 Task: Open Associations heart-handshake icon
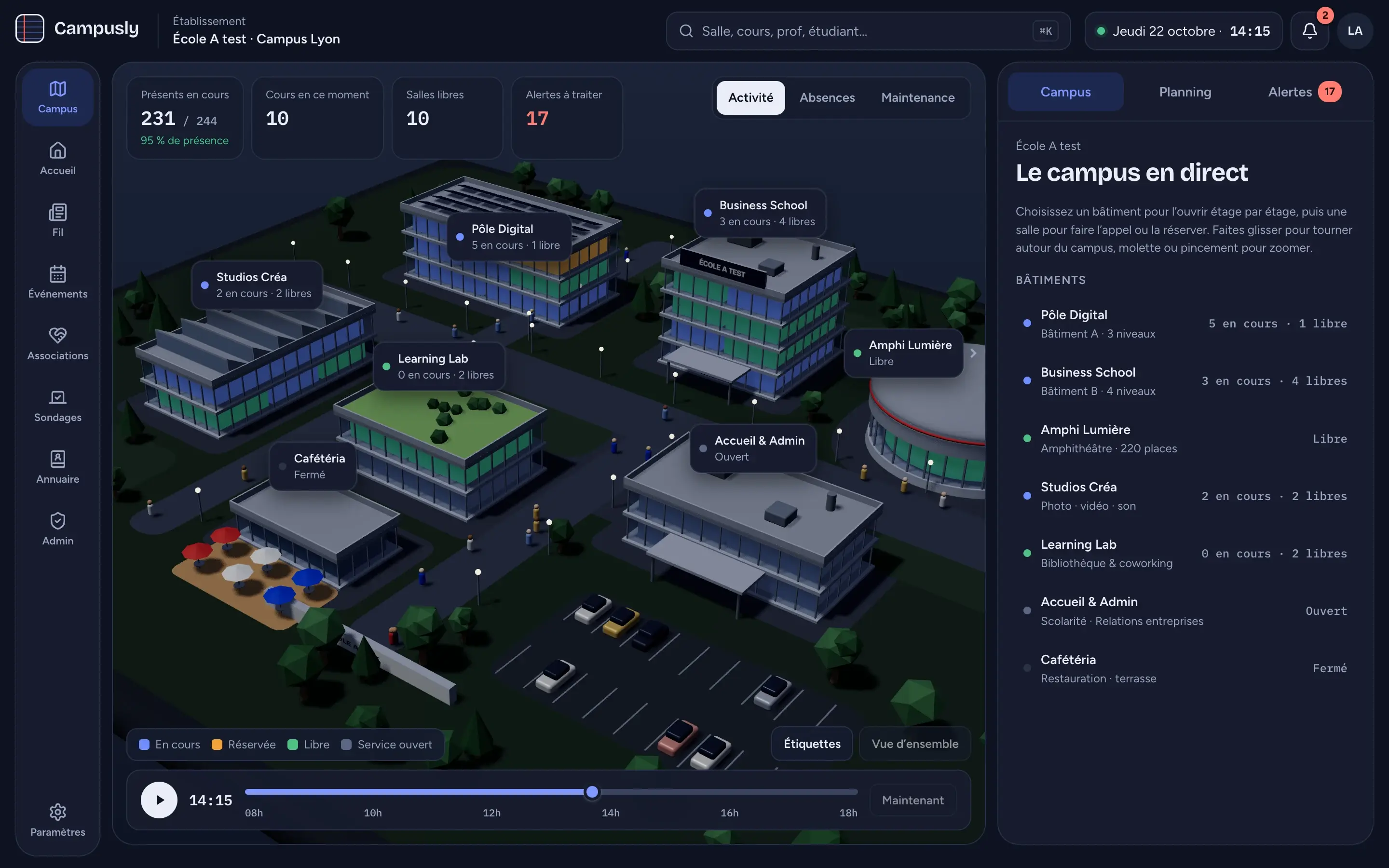coord(57,335)
